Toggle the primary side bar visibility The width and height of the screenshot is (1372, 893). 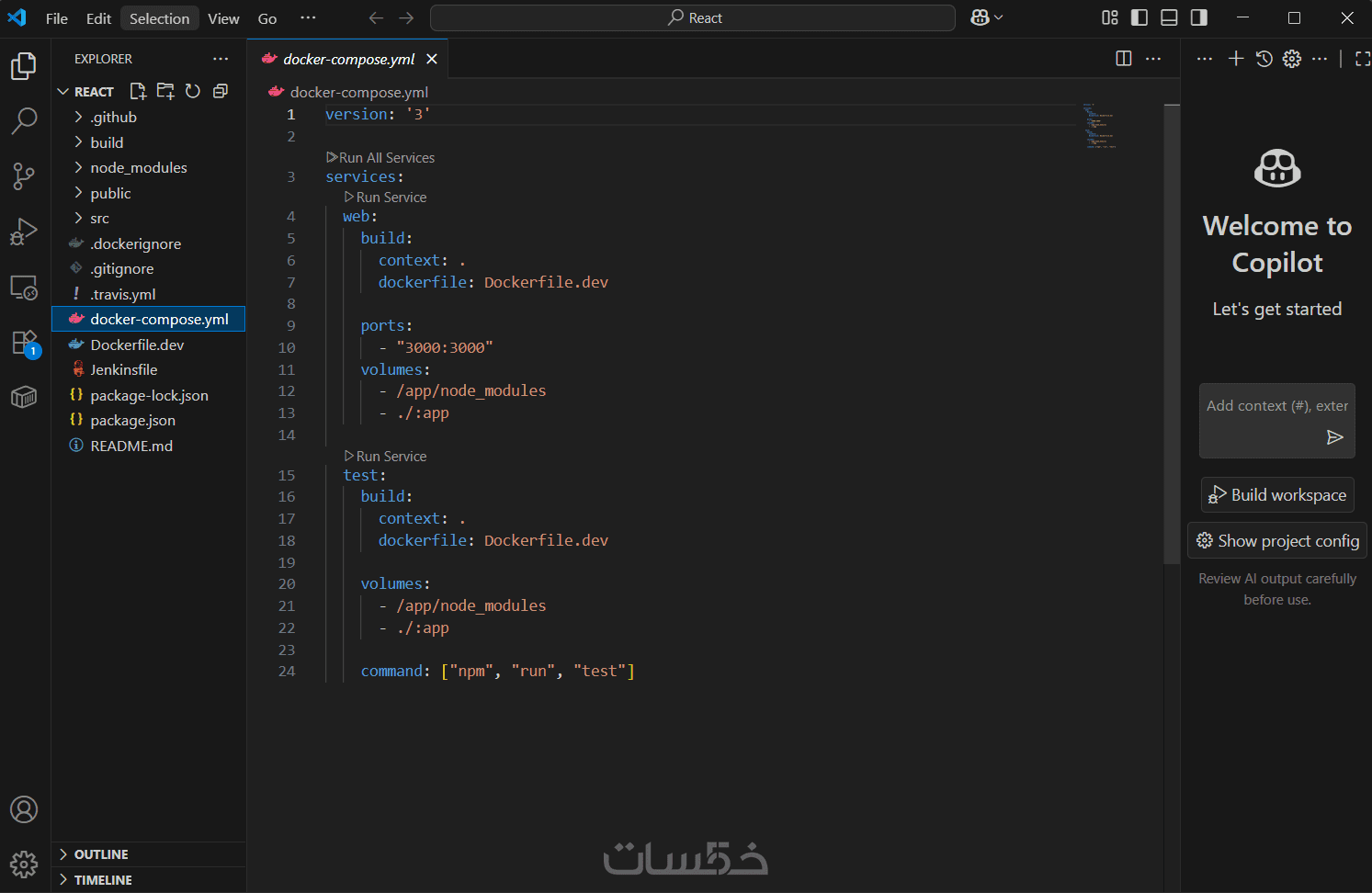[1140, 17]
